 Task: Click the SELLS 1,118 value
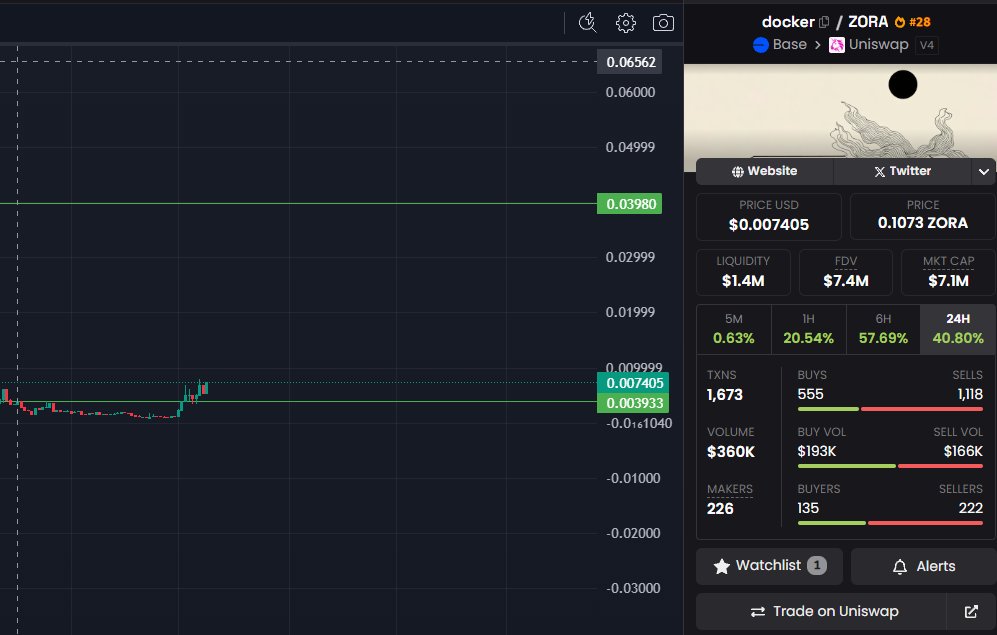970,395
